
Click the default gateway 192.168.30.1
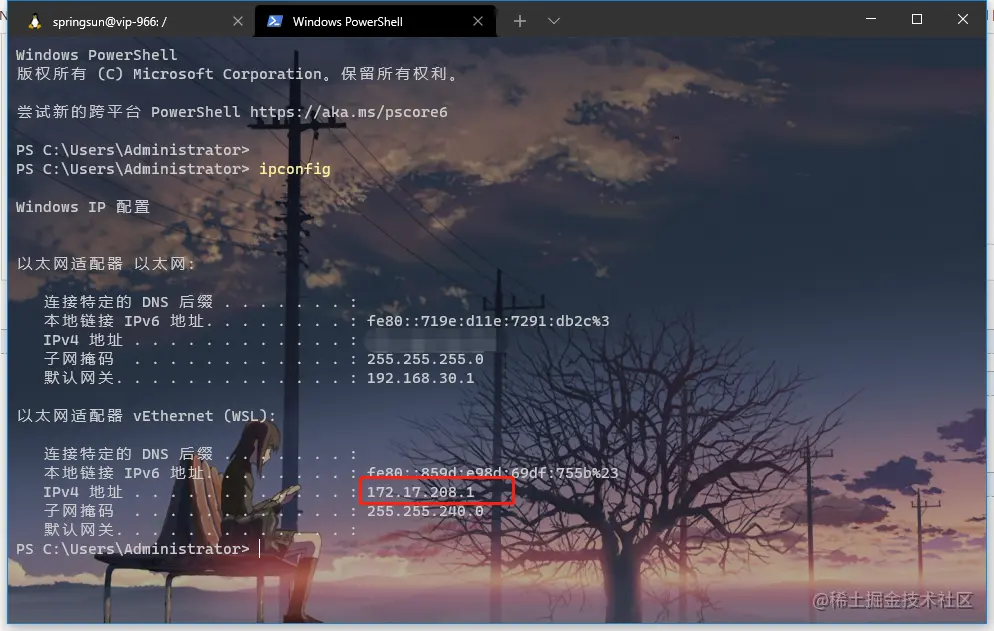point(420,378)
